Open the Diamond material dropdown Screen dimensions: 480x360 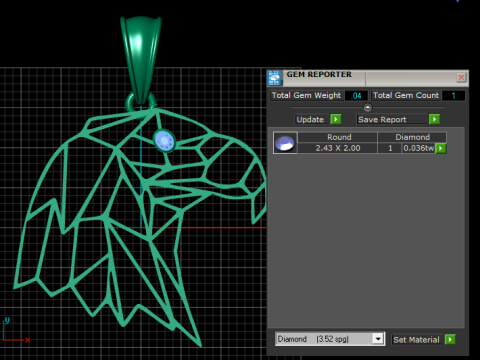tap(378, 339)
